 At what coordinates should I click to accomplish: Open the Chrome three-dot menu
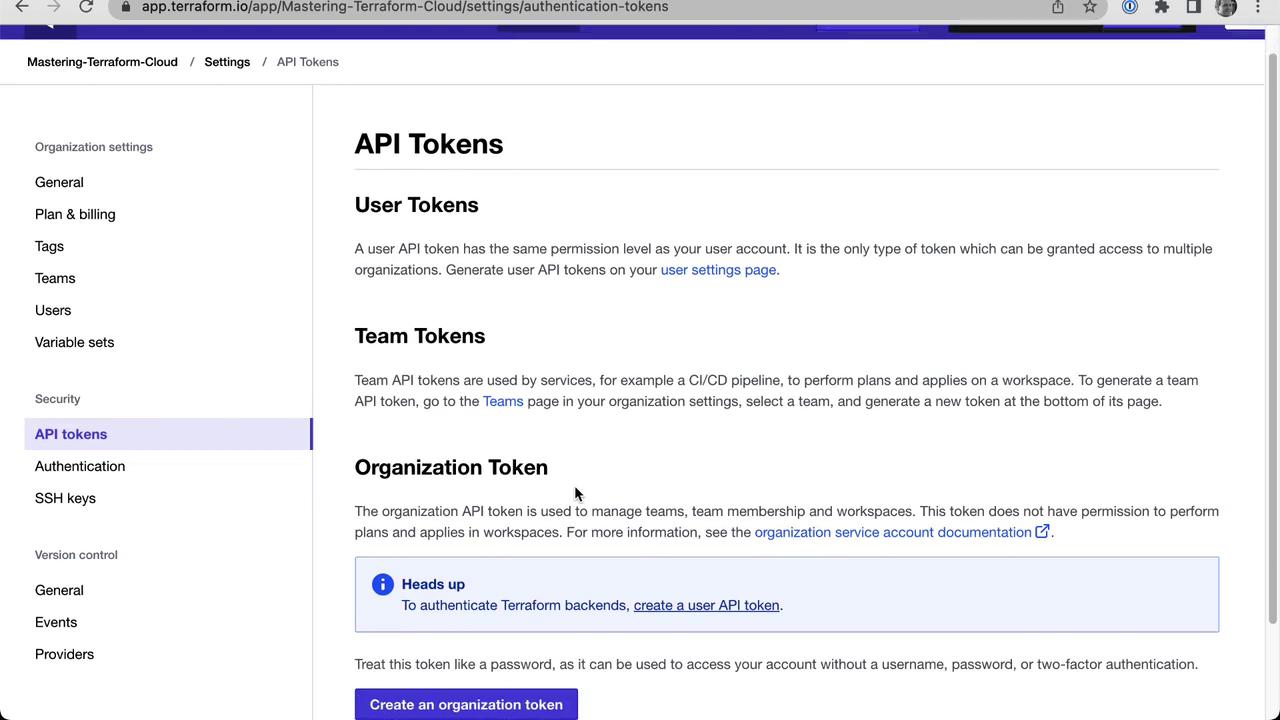point(1258,6)
